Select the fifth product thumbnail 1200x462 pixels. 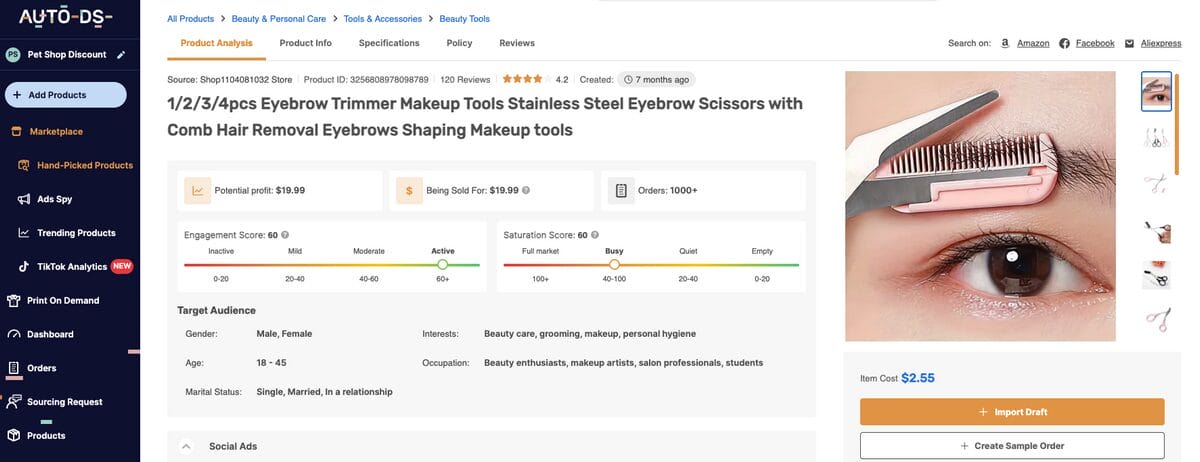tap(1156, 275)
